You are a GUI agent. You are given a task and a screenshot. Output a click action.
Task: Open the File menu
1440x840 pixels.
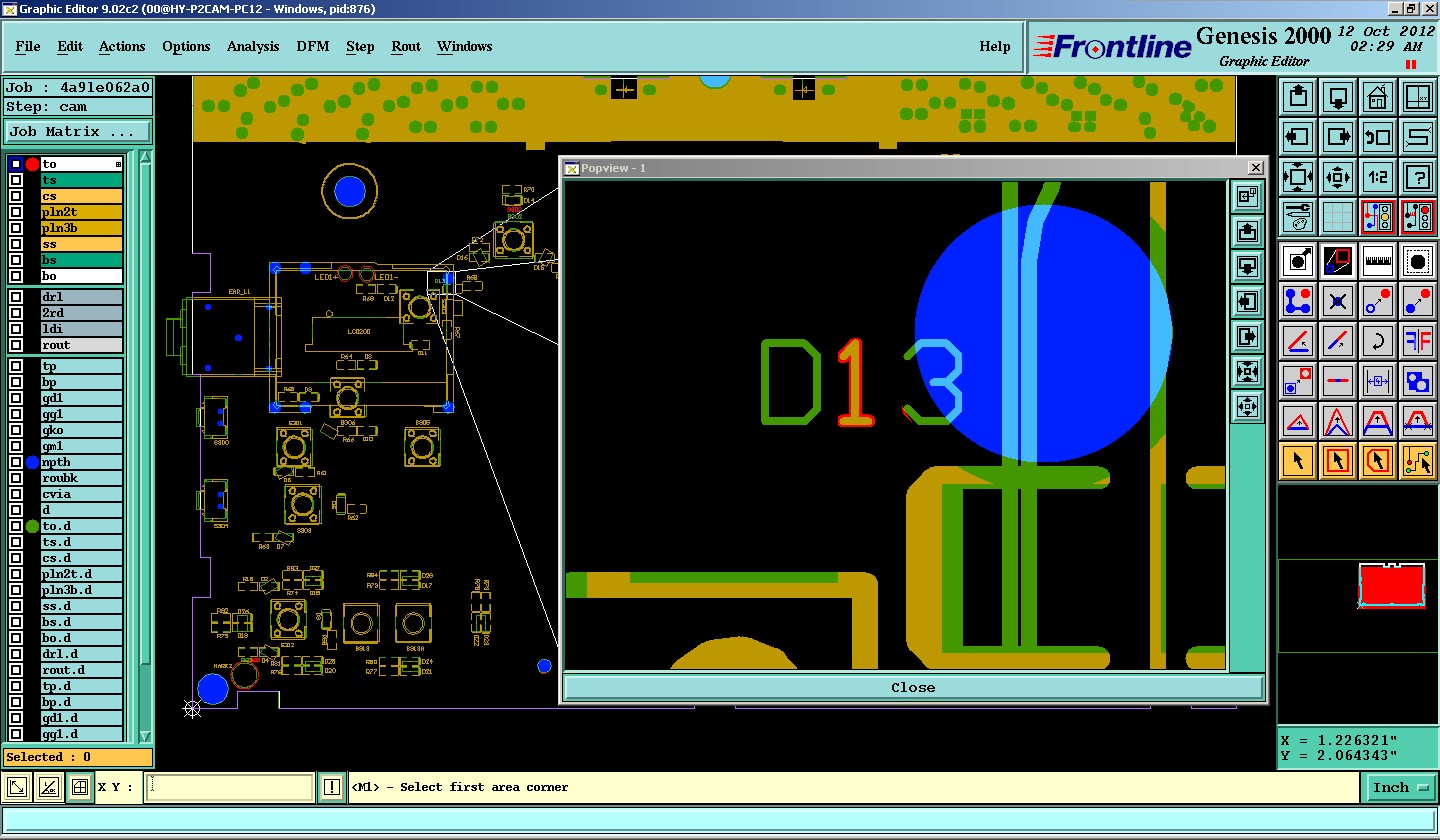click(28, 47)
